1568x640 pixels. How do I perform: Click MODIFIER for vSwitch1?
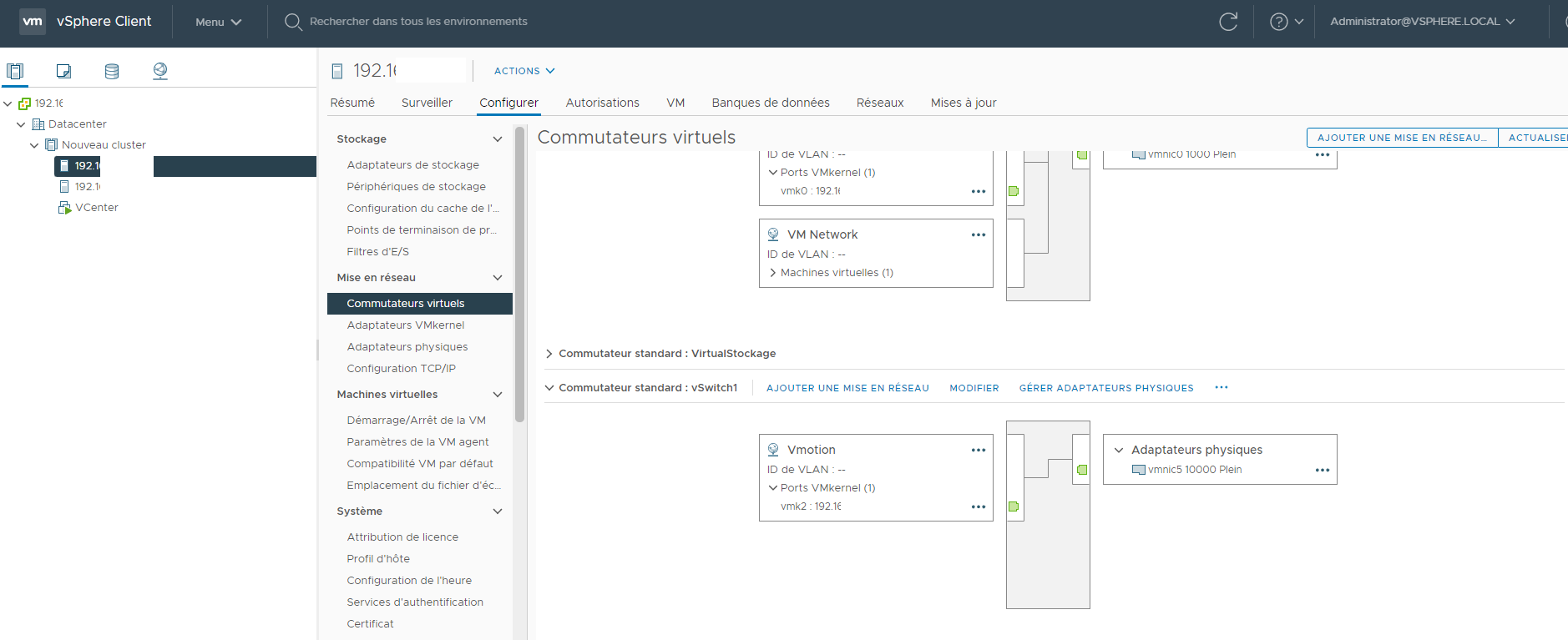click(x=974, y=388)
